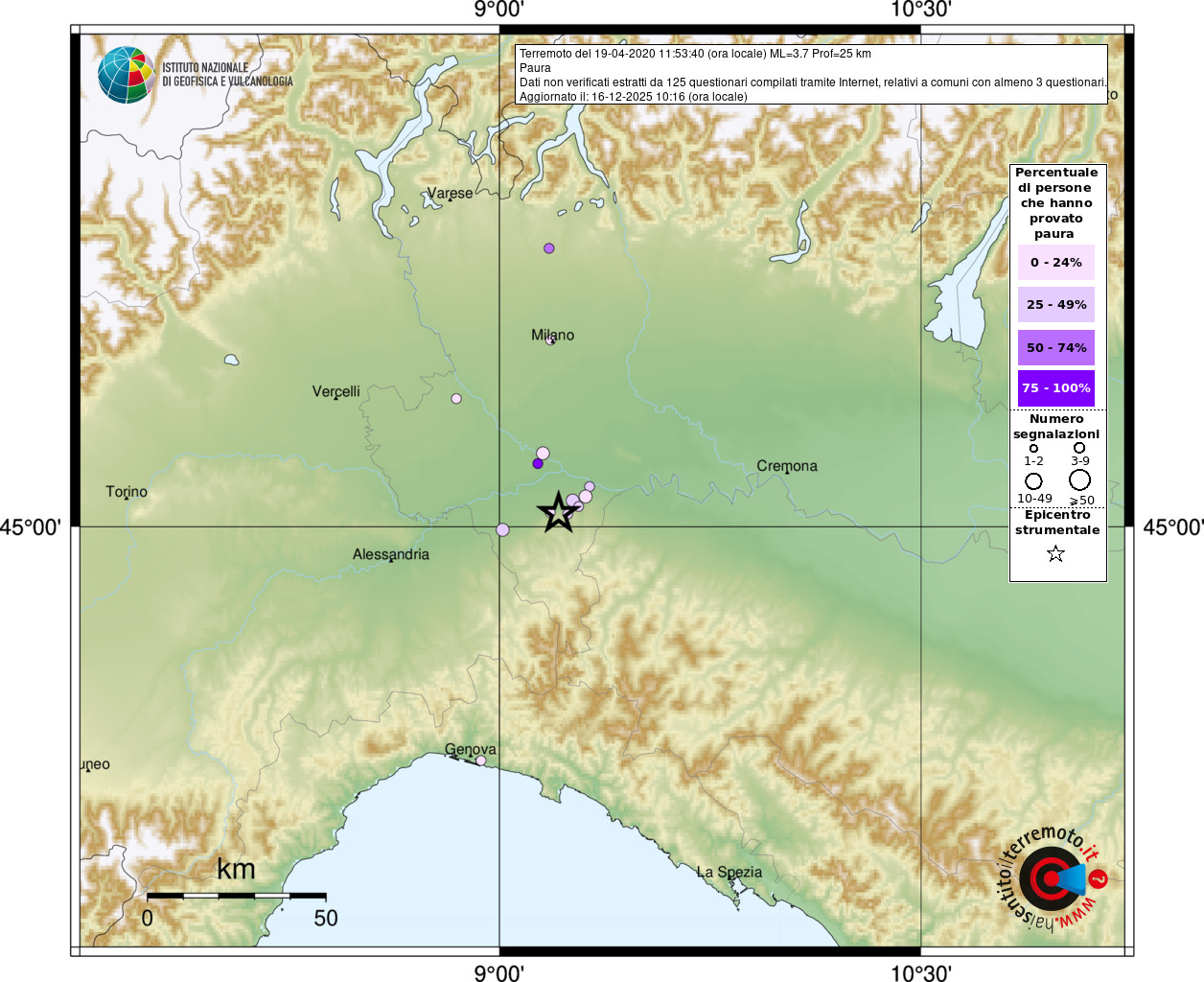Click the 1-2 reports circle in legend
This screenshot has height=982, width=1204.
(1033, 448)
